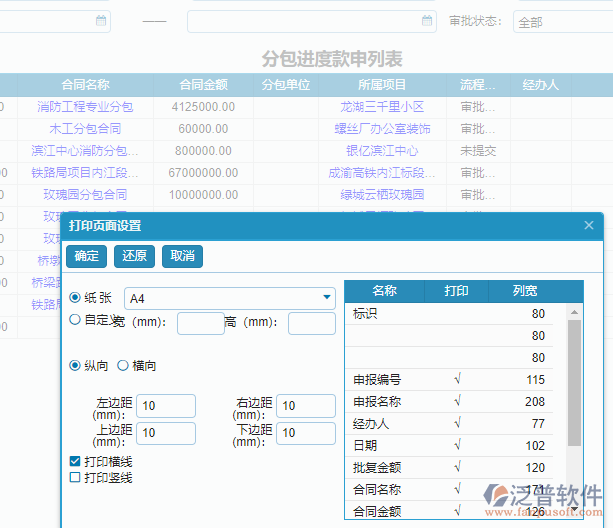Choose 纵向 portrait orientation
Viewport: 613px width, 528px height.
(x=75, y=365)
